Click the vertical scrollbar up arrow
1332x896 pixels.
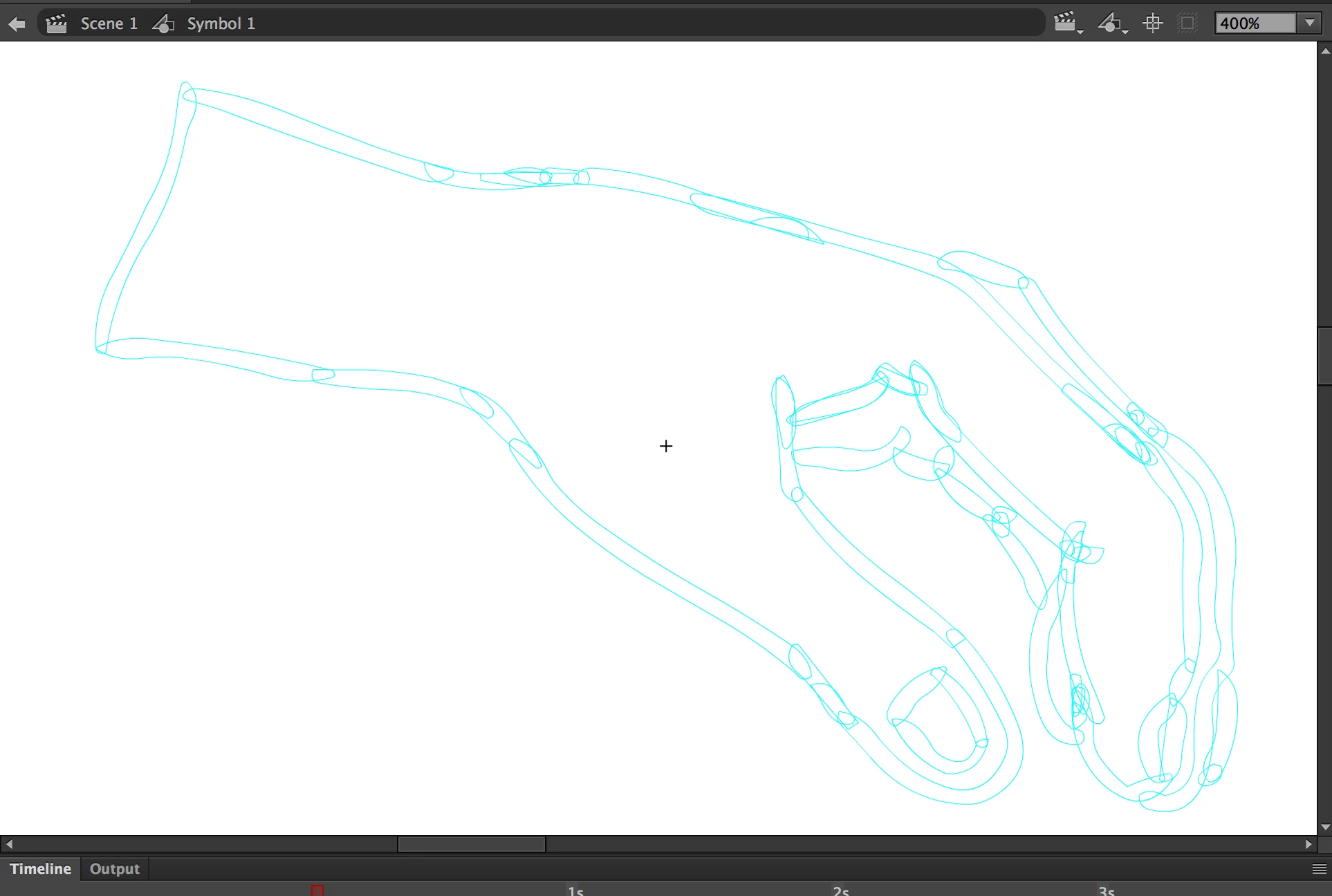point(1325,50)
